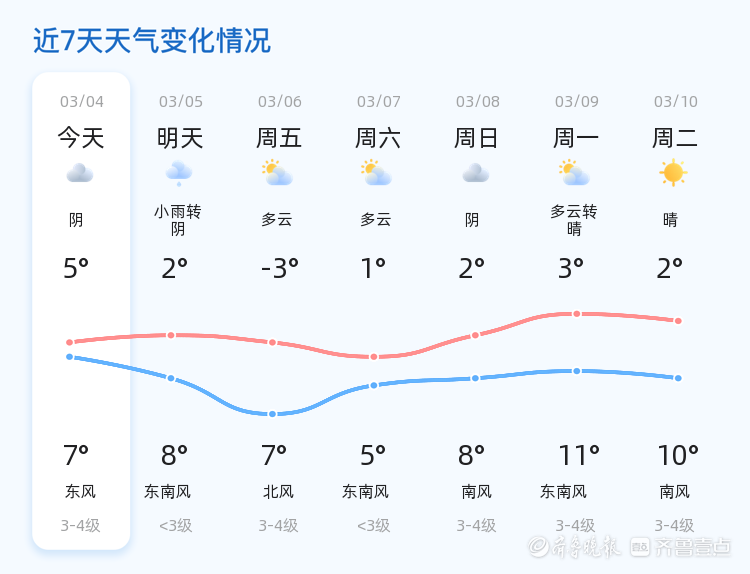Click the low-temperature point for Friday
Screen dimensions: 750x574
pyautogui.click(x=272, y=414)
